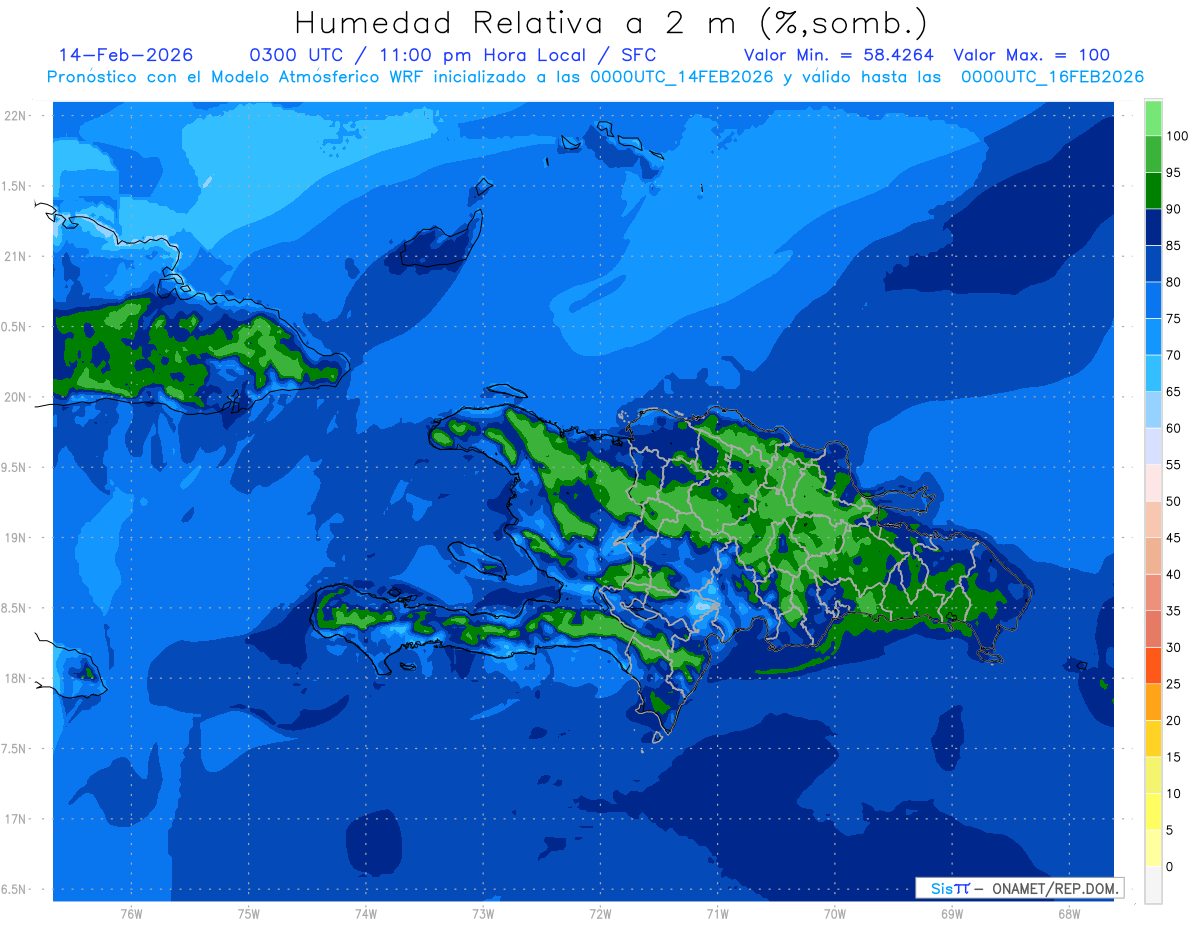This screenshot has height=927, width=1200.
Task: Select the "68W" longitude label
Action: click(x=1069, y=914)
